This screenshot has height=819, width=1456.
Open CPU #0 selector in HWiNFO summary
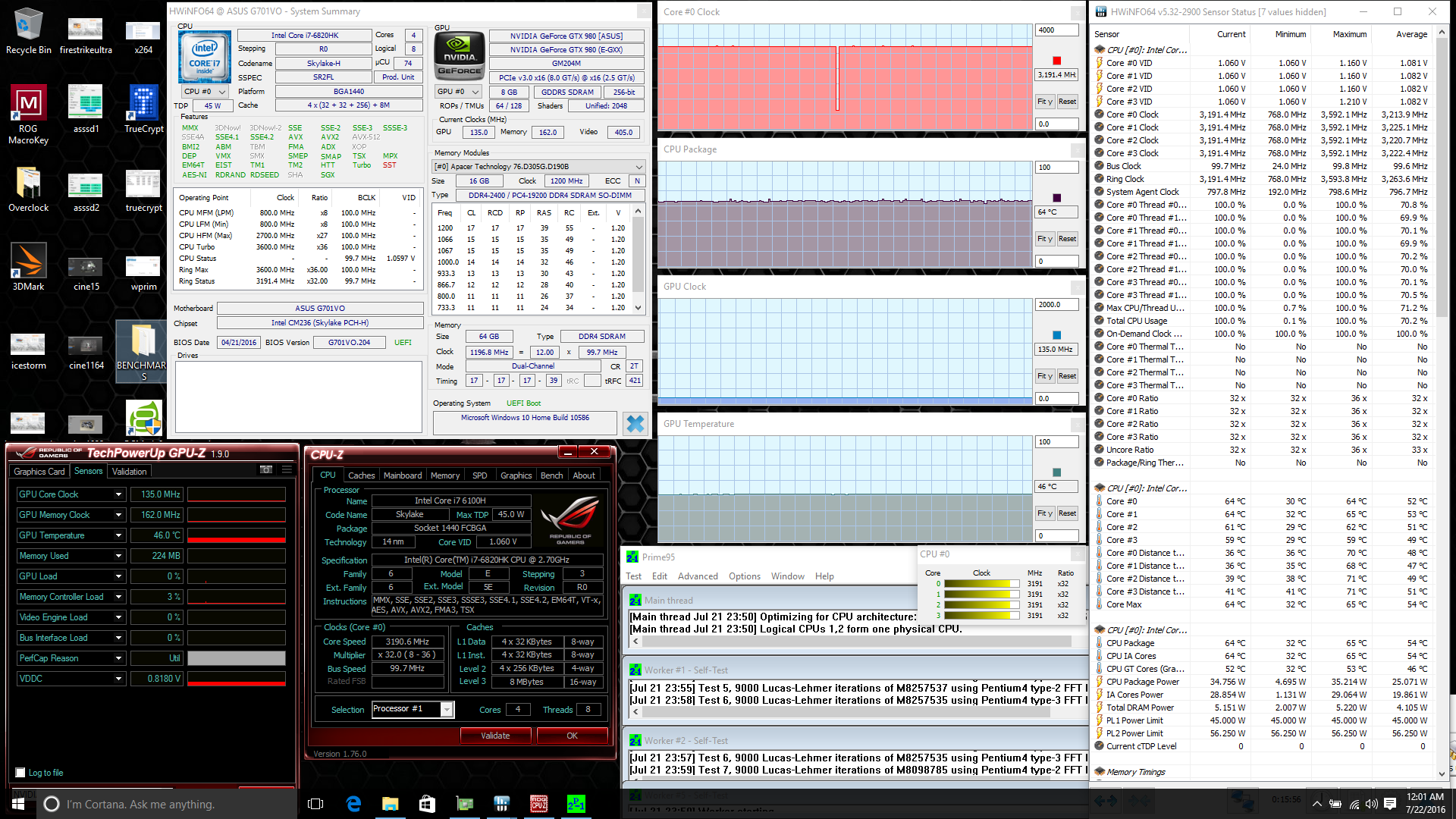coord(205,91)
